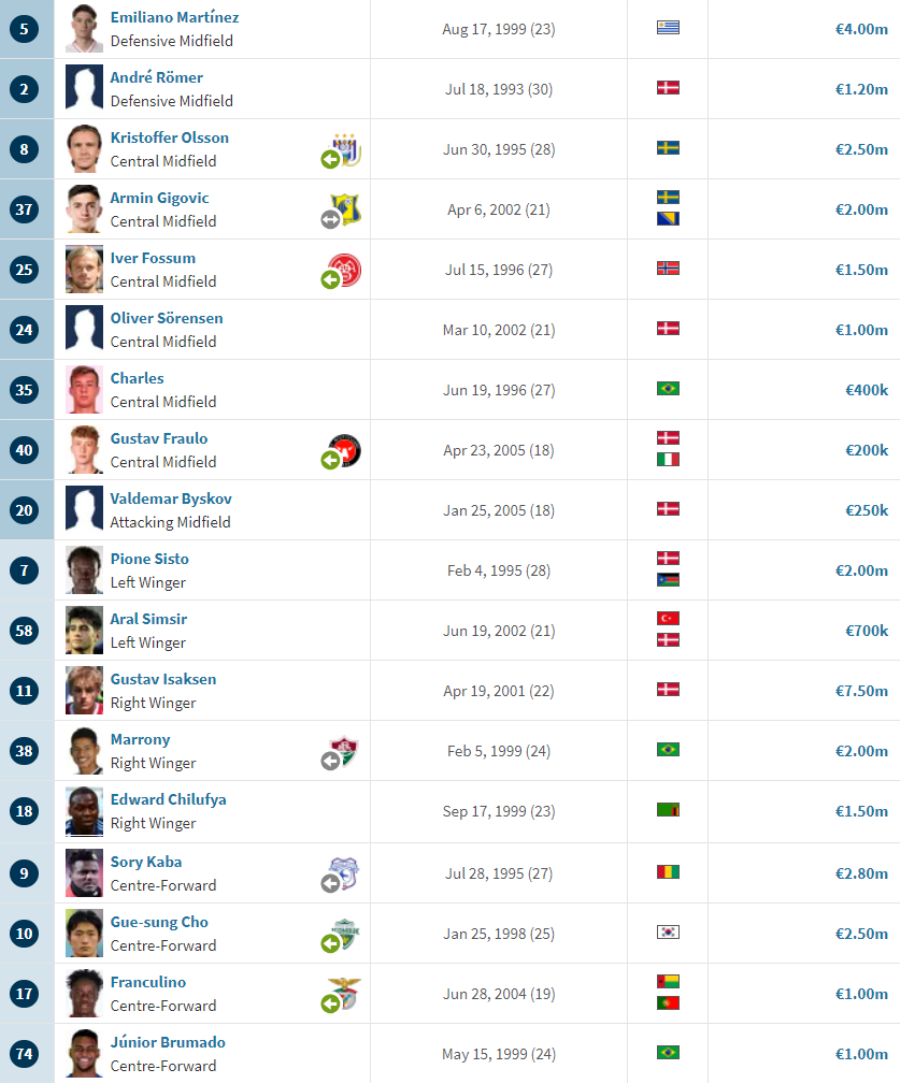Click Zambia flag in Edward Chilufya row
The width and height of the screenshot is (900, 1083).
pos(668,810)
